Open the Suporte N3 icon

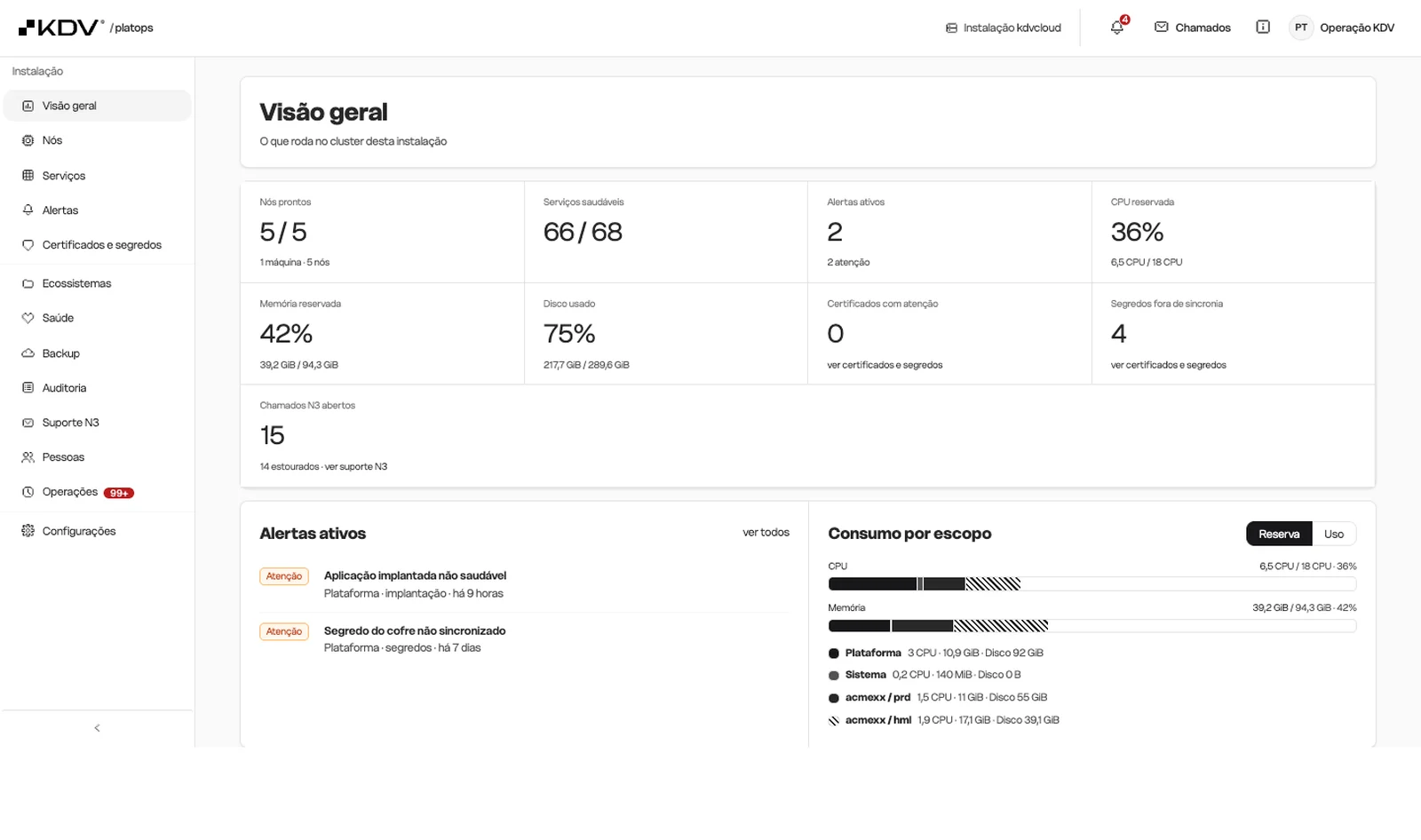pos(28,423)
